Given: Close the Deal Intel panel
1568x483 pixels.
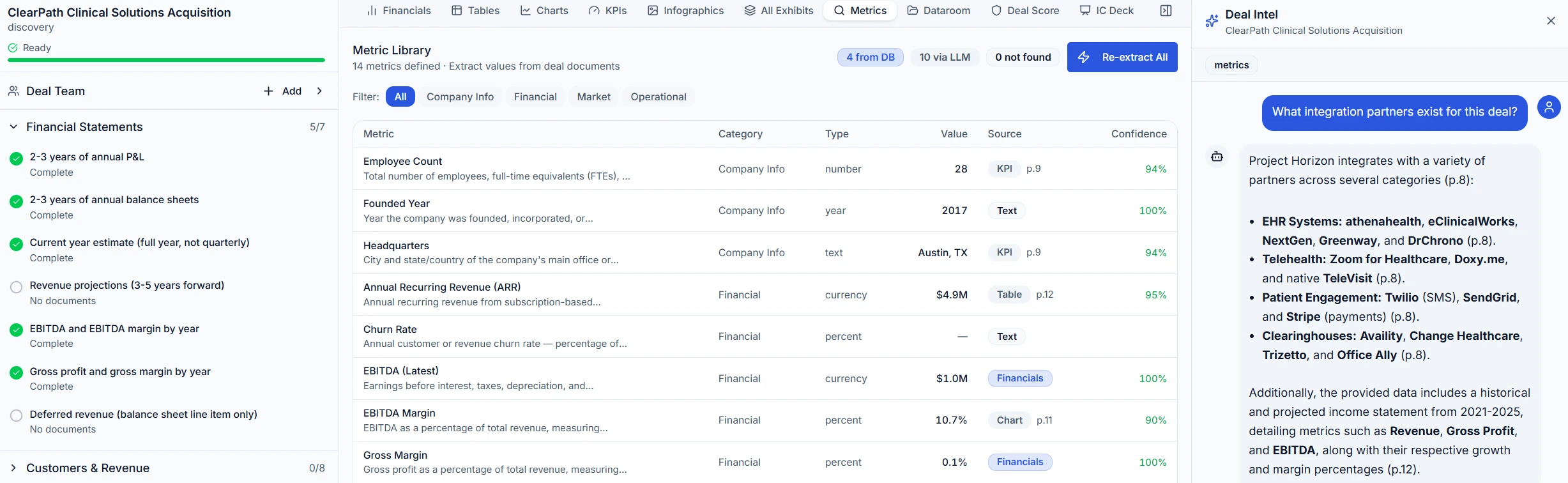Looking at the screenshot, I should click(1551, 21).
